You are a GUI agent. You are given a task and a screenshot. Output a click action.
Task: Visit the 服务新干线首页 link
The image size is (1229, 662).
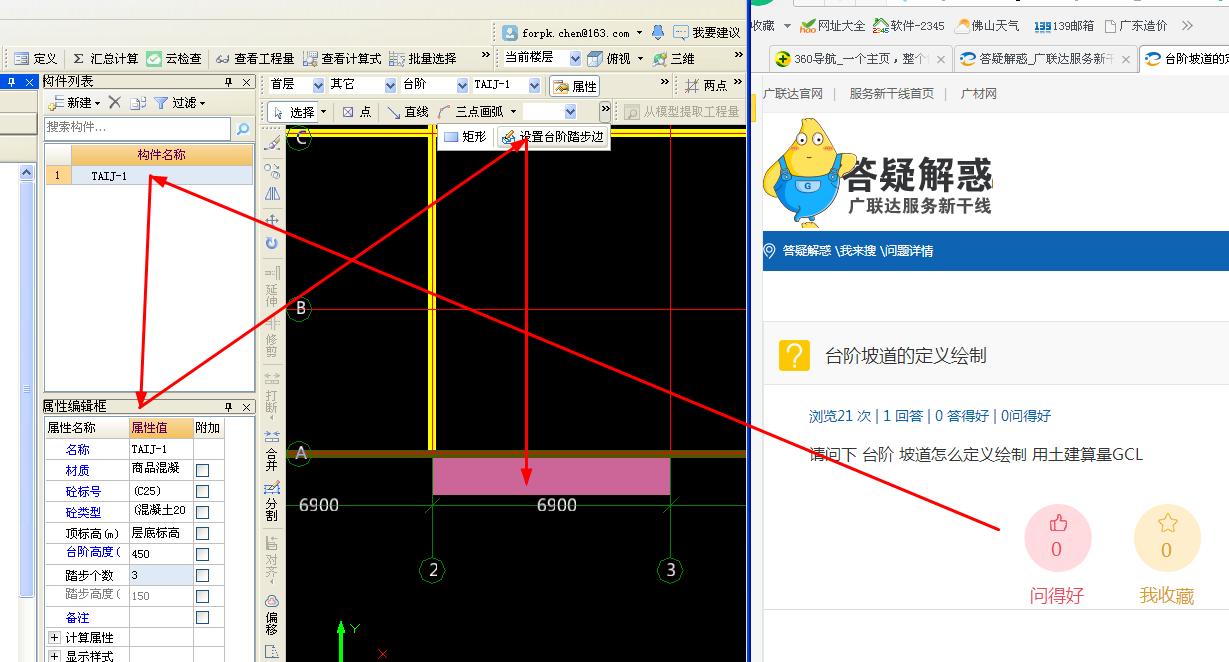(x=892, y=94)
